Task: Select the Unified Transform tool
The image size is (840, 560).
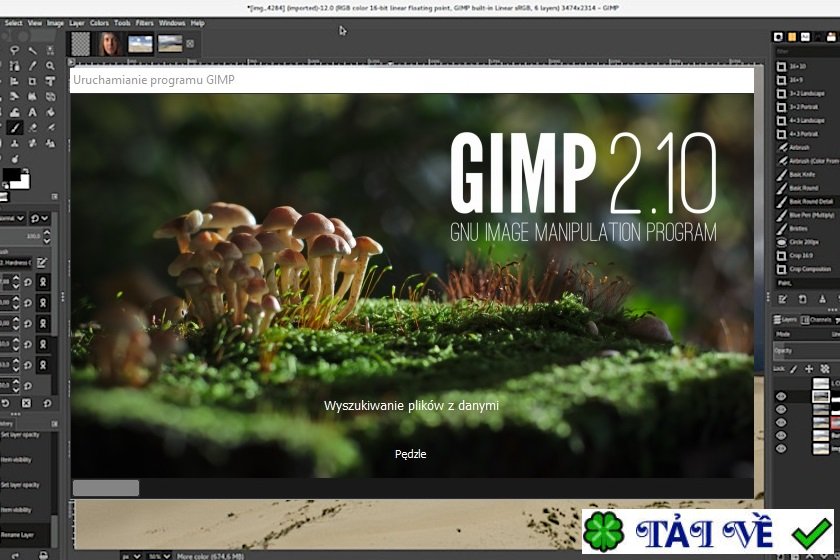Action: click(50, 81)
